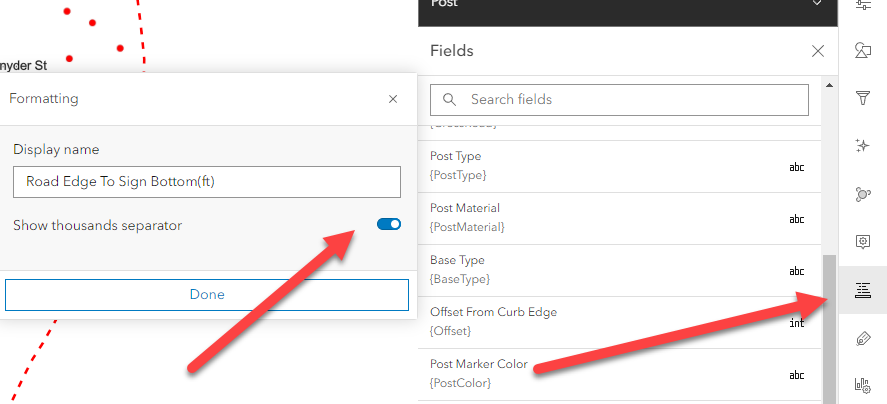Expand the Post layer dropdown chevron

click(x=818, y=5)
